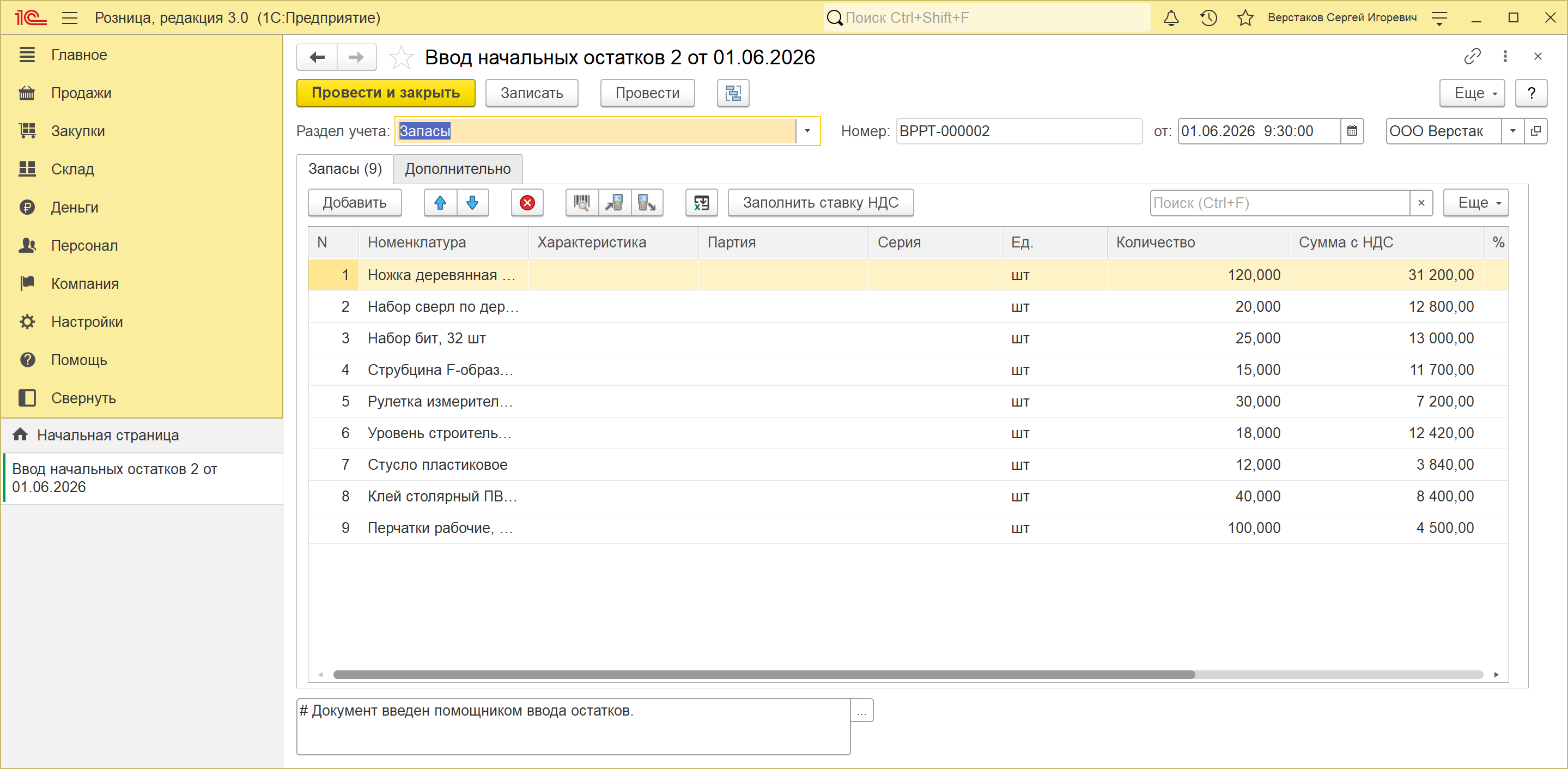Switch to the Дополнительно tab

(458, 168)
